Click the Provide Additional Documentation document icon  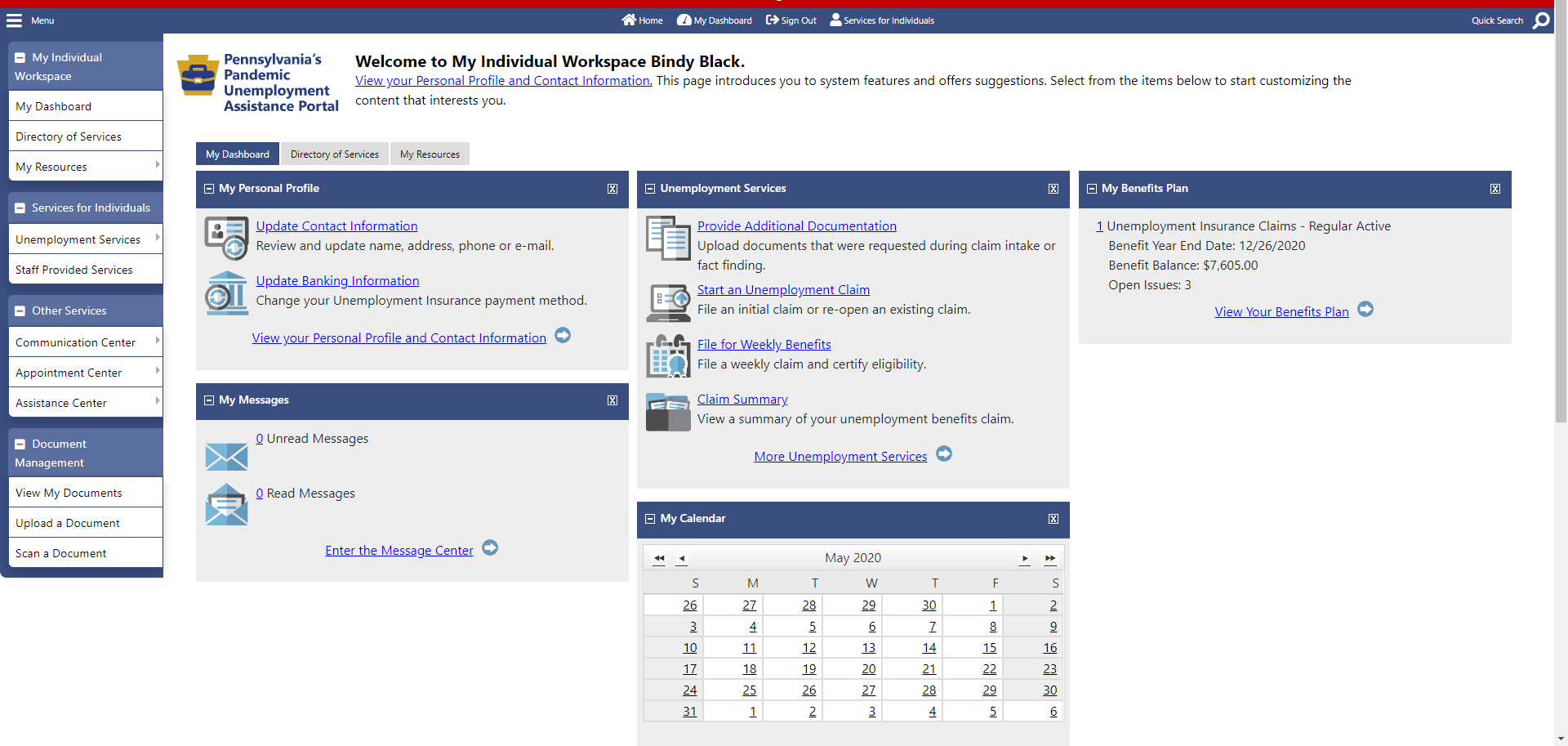pos(668,238)
